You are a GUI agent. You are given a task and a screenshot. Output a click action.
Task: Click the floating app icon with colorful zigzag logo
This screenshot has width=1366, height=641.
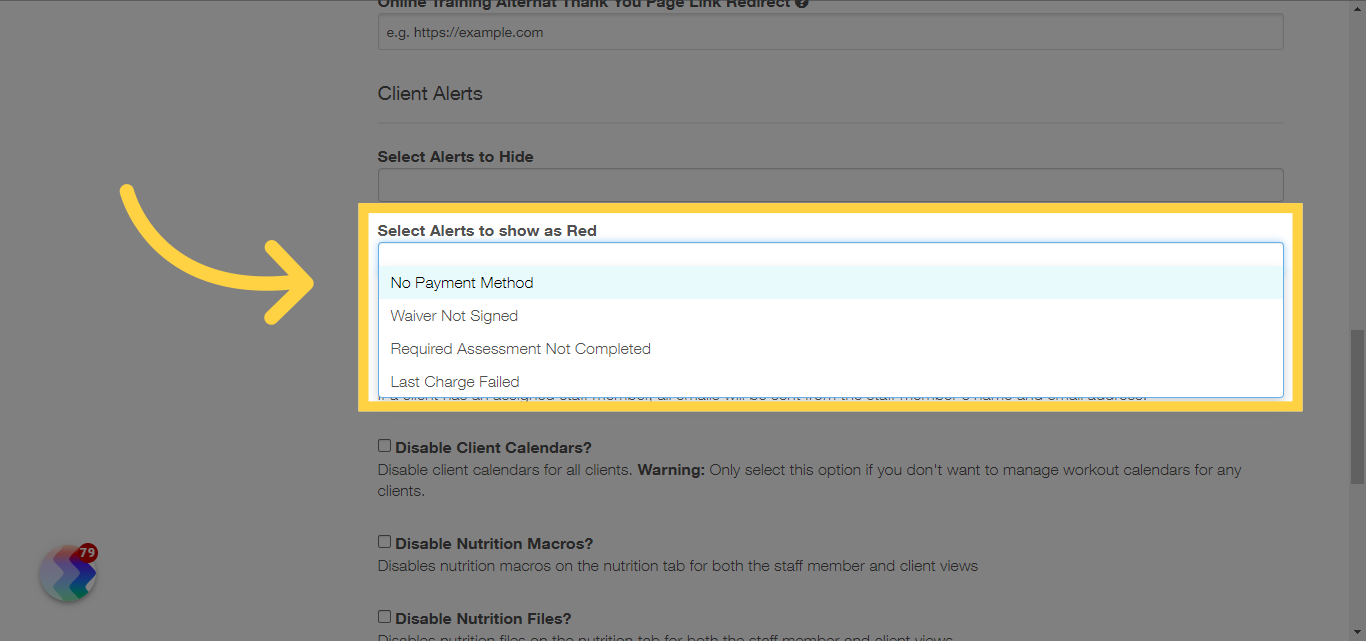(66, 573)
